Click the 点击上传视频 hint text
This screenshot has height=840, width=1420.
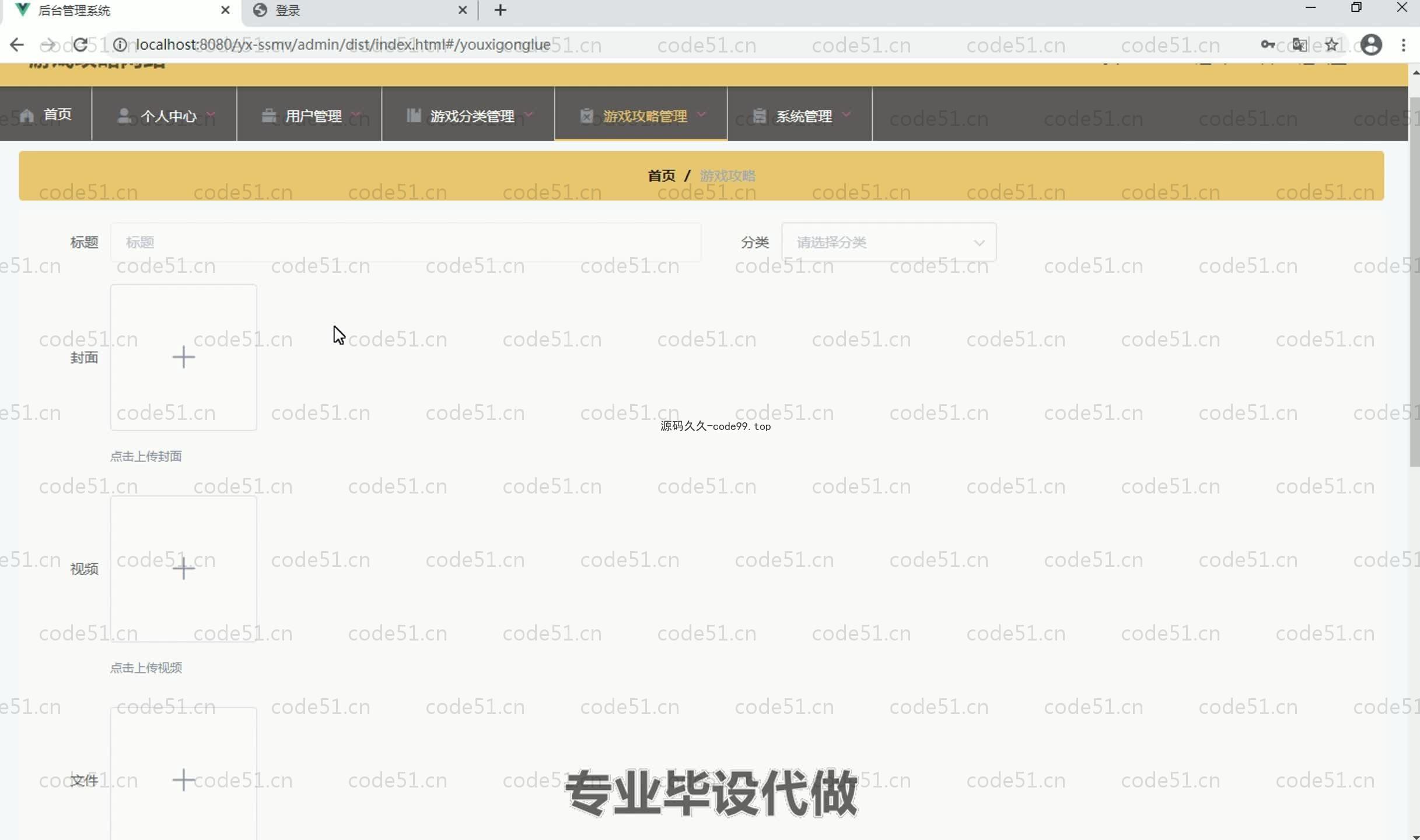146,667
